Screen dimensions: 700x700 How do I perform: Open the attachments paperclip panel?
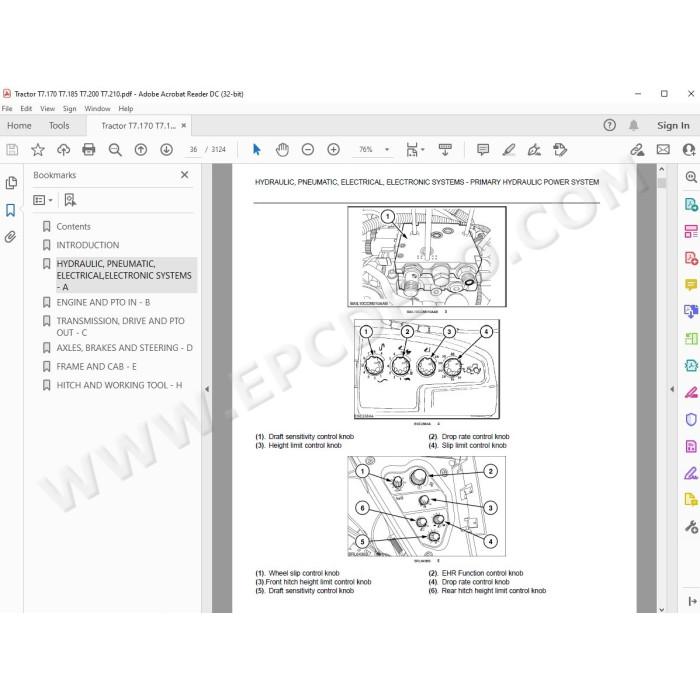tap(11, 237)
